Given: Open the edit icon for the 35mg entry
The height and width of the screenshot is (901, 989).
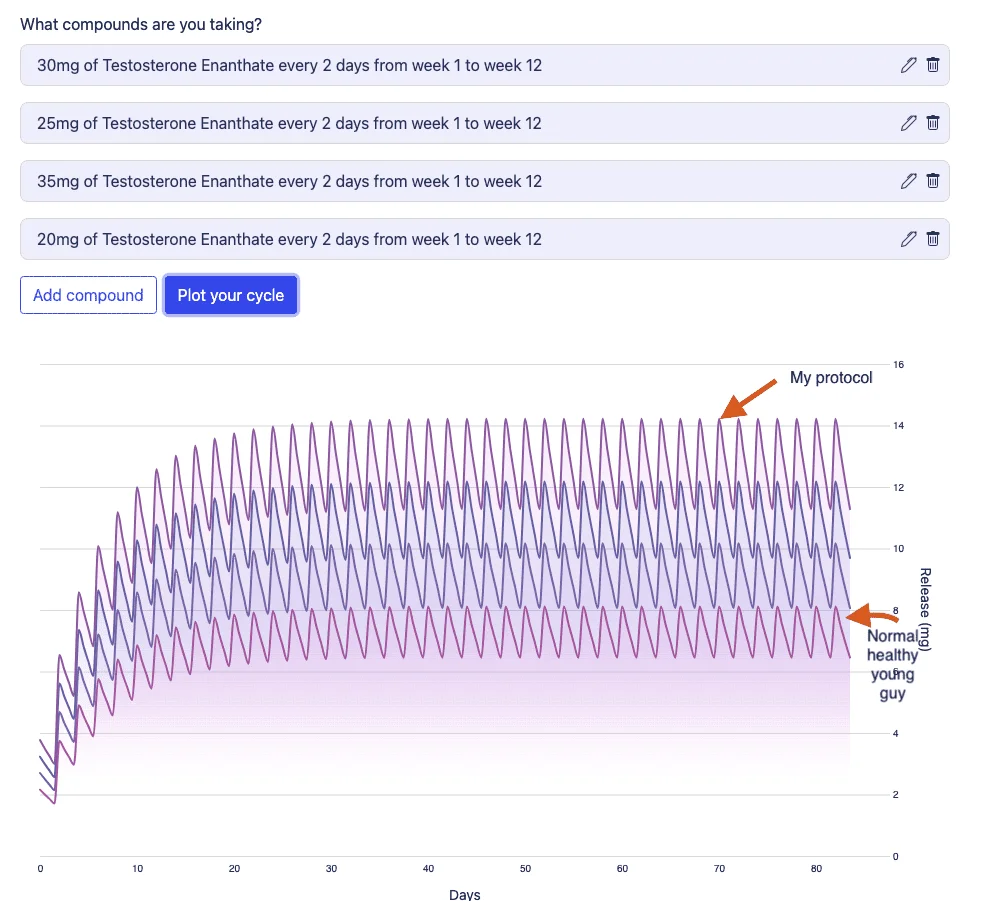Looking at the screenshot, I should click(x=908, y=181).
